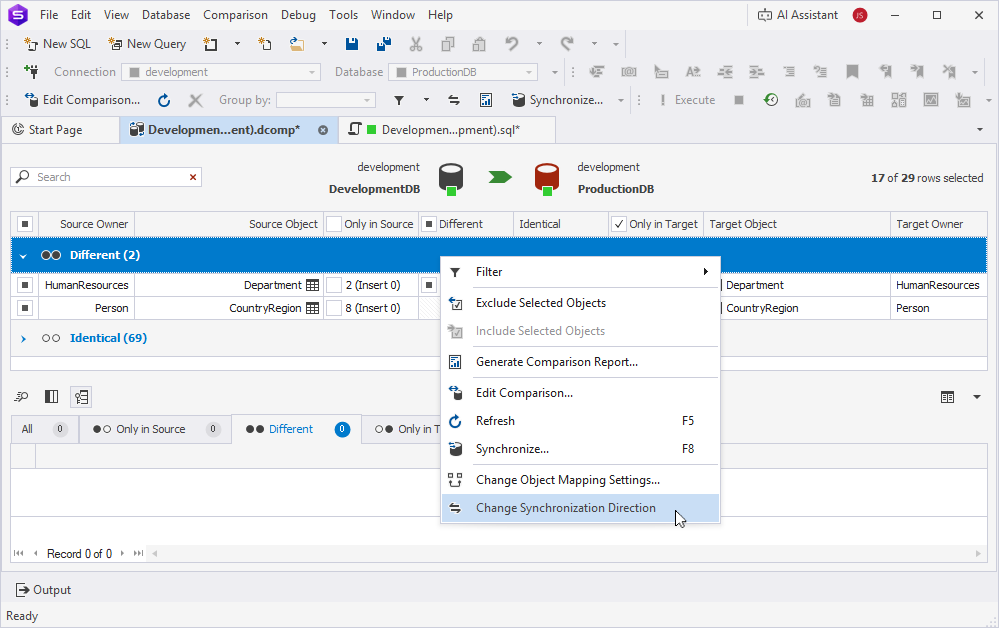The height and width of the screenshot is (628, 999).
Task: Toggle the HumanResources Department row checkbox
Action: 25,285
